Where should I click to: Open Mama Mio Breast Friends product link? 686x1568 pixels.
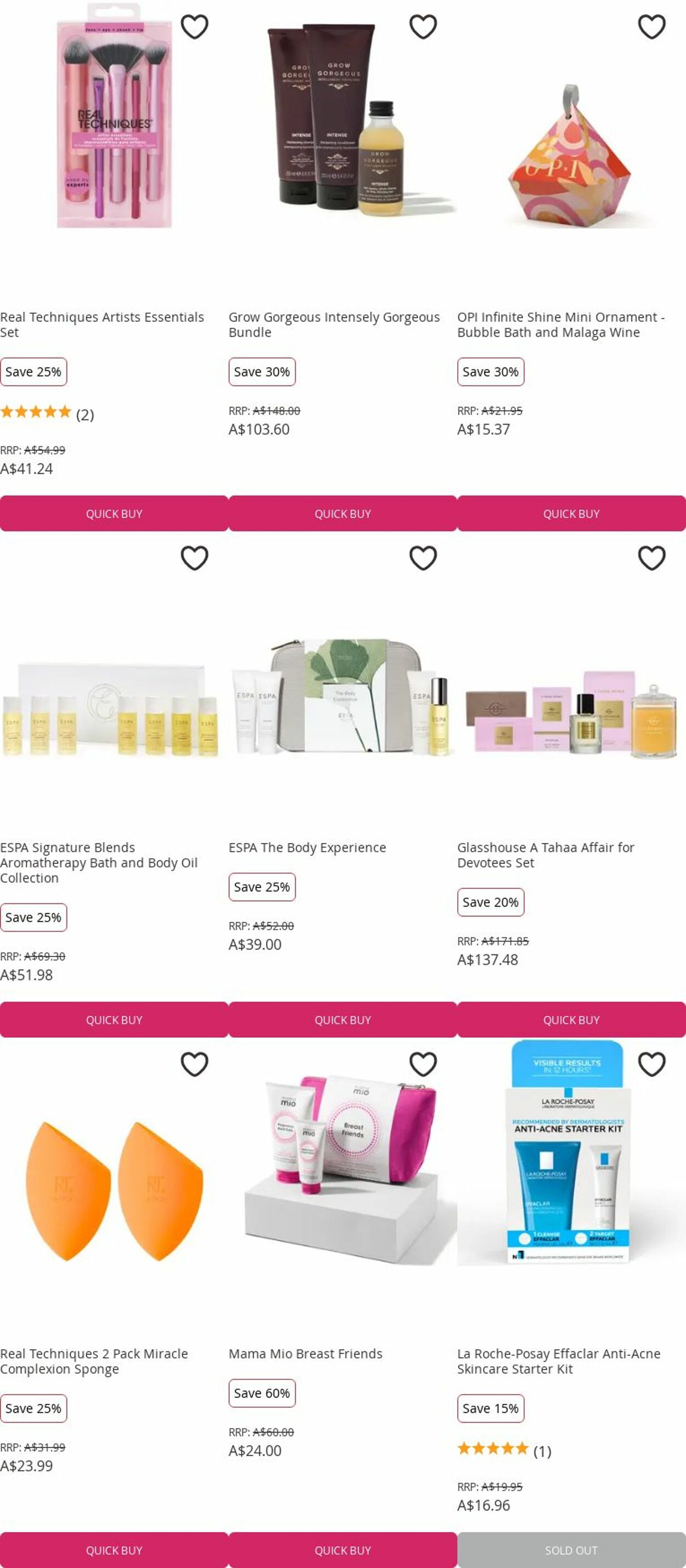coord(305,1353)
